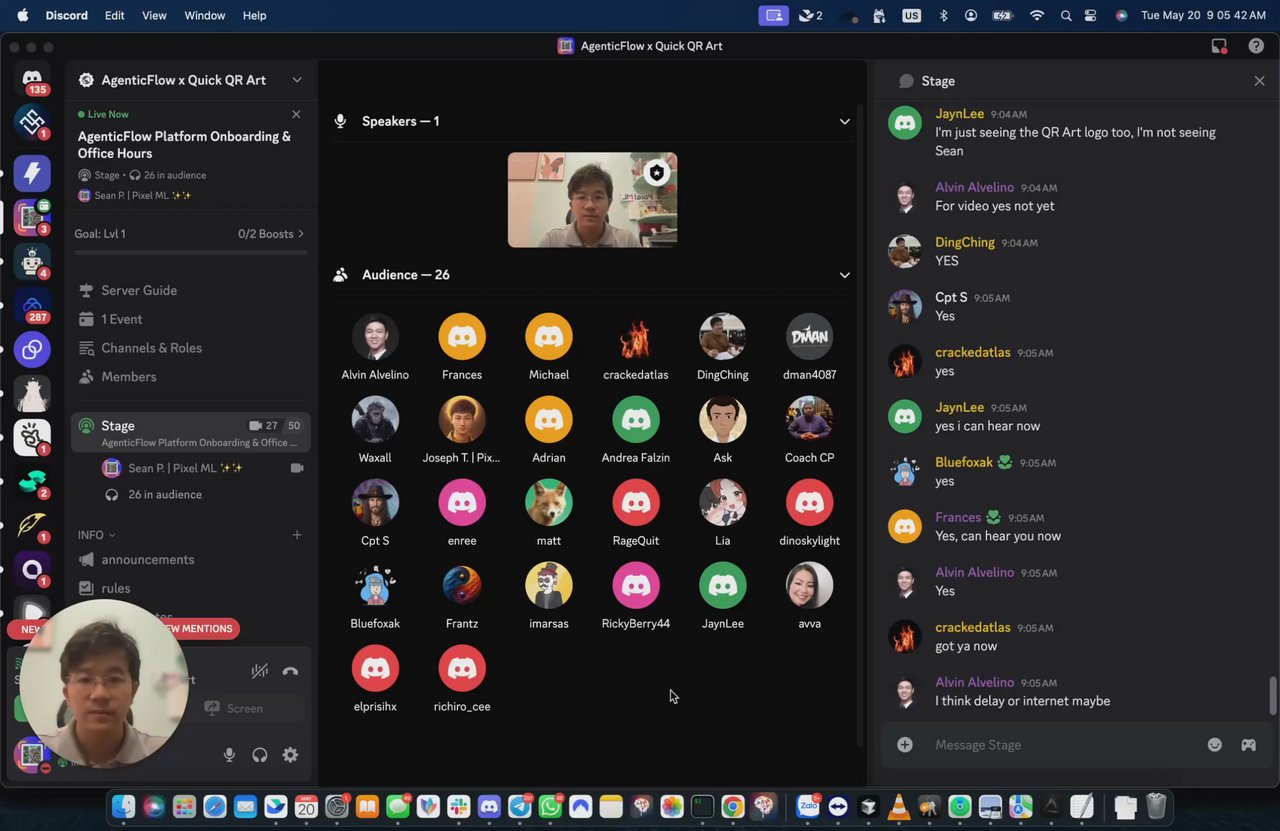The height and width of the screenshot is (831, 1280).
Task: Open avva's audience avatar
Action: pos(810,586)
